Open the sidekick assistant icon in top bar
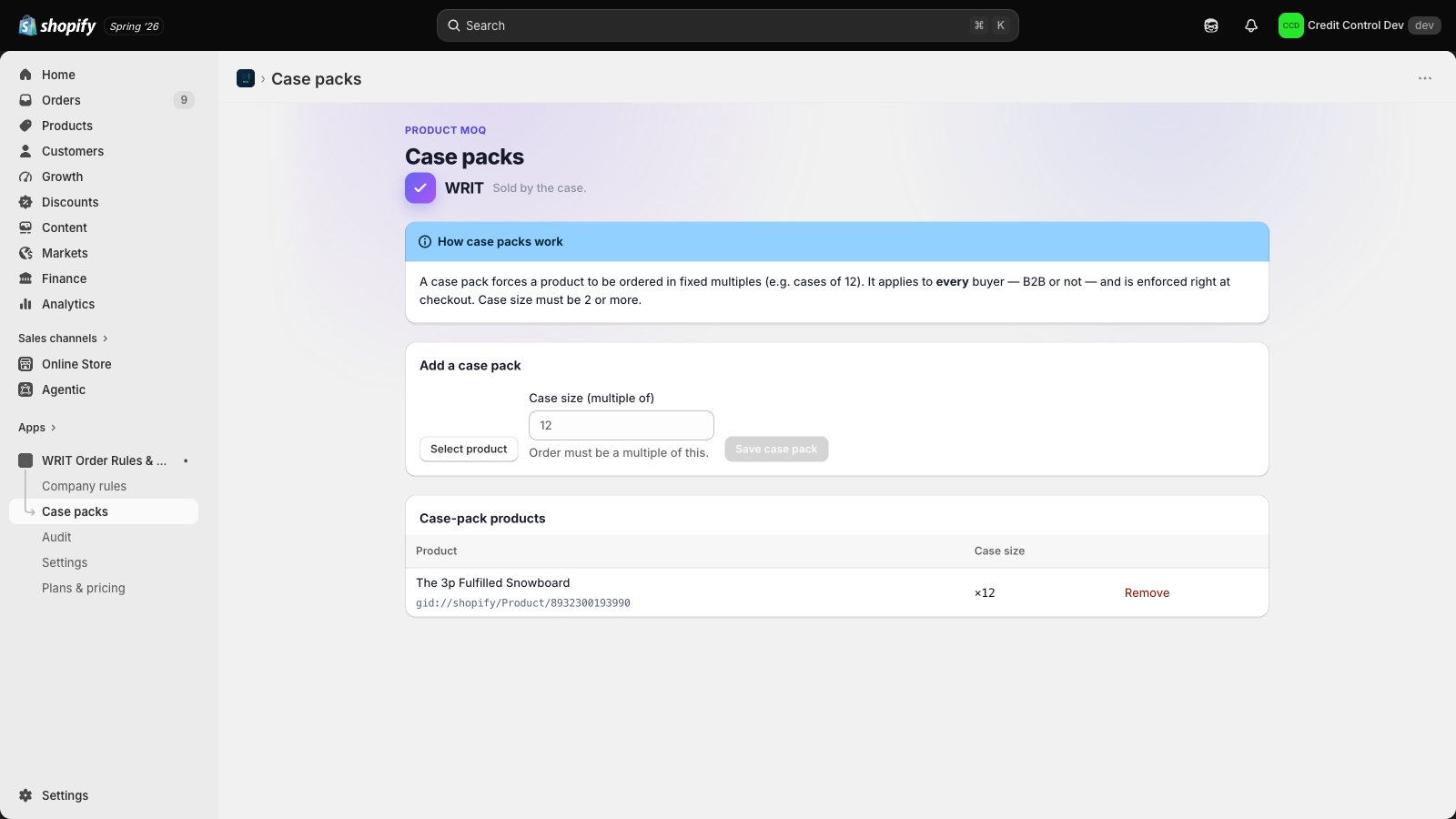 click(x=1211, y=25)
